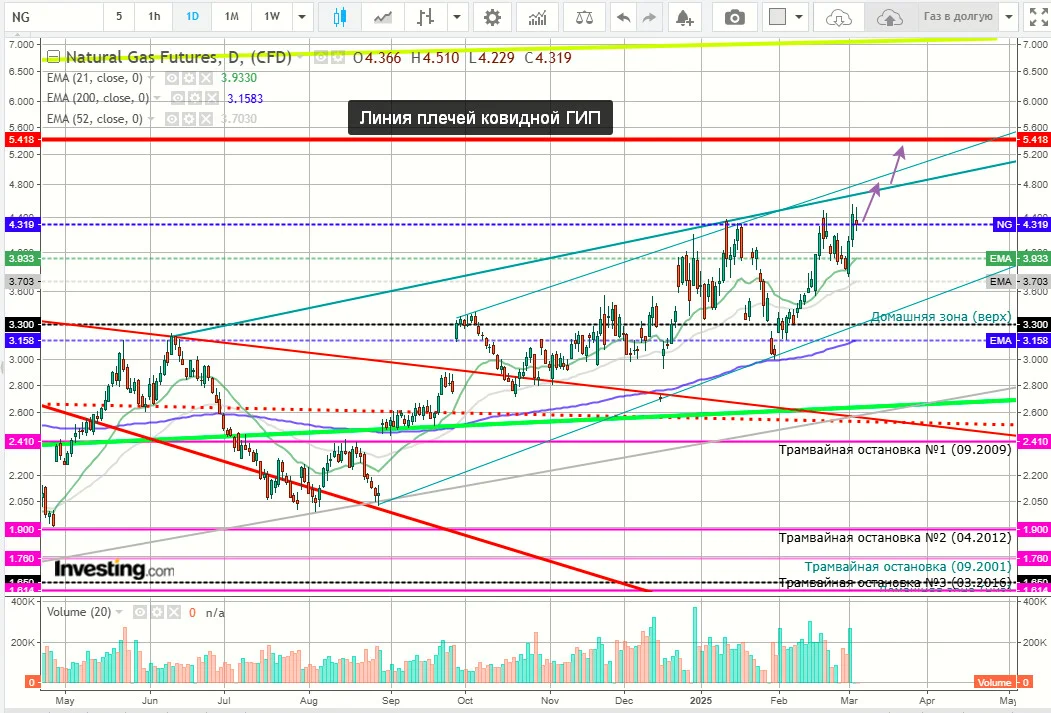1051x713 pixels.
Task: Open chart settings gear icon
Action: [x=492, y=17]
